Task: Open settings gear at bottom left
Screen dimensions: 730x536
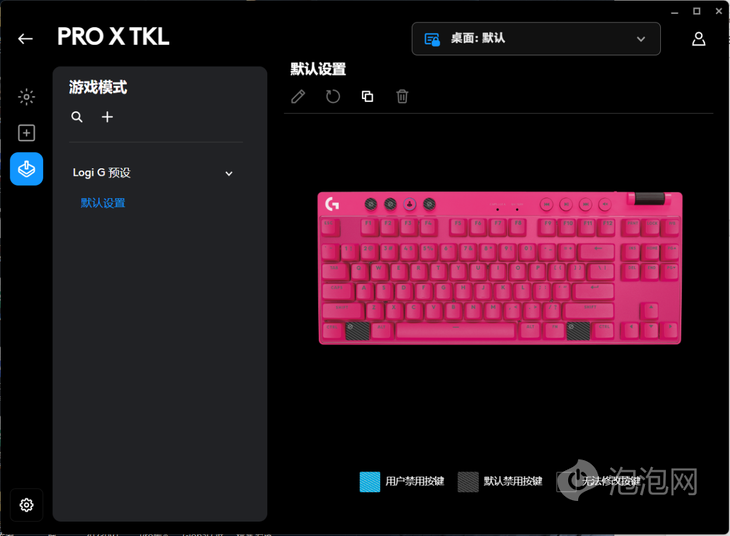Action: click(x=27, y=505)
